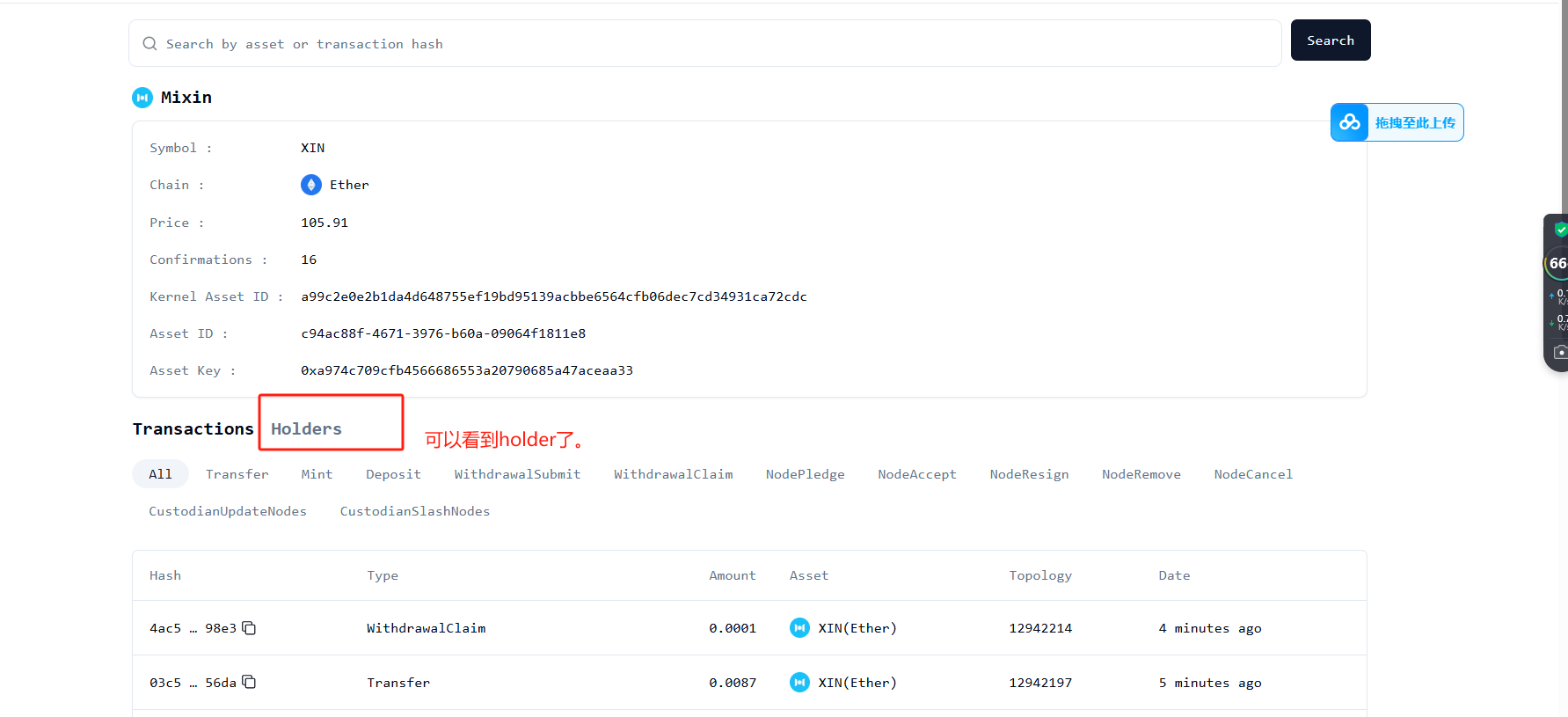Select the All transaction filter
Image resolution: width=1568 pixels, height=717 pixels.
pos(160,474)
